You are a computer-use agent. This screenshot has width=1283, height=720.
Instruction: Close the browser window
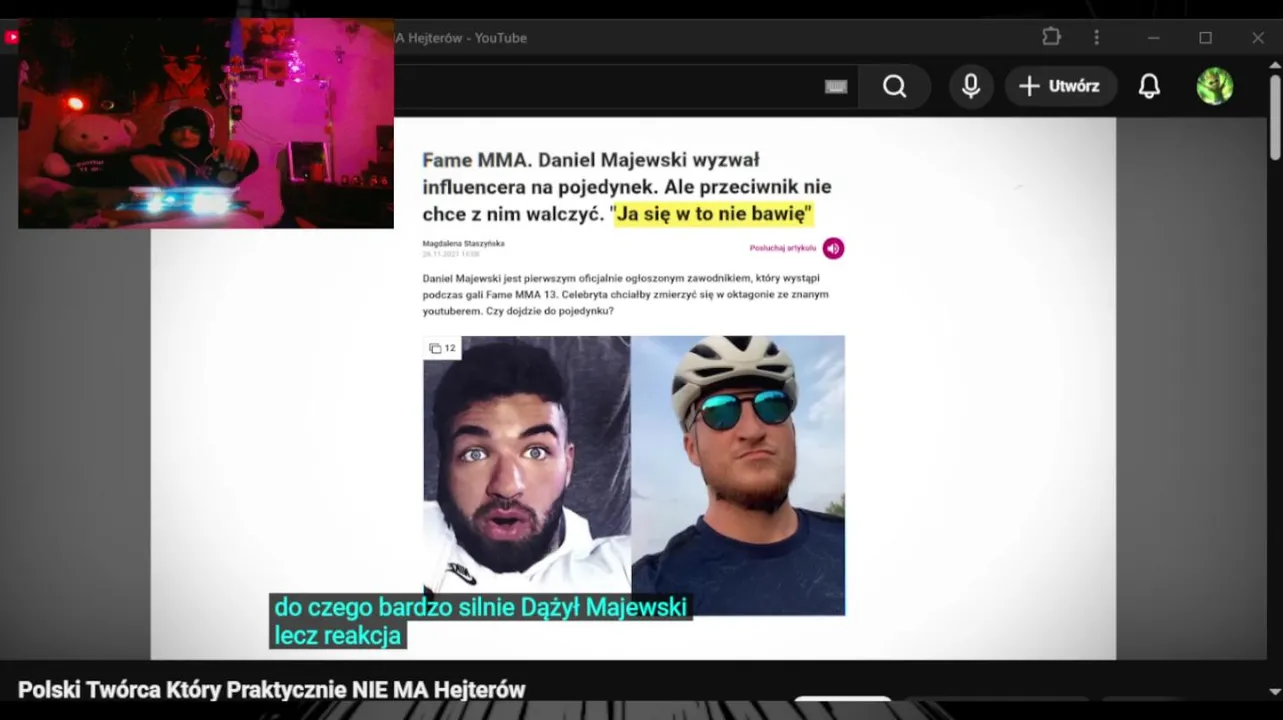pos(1257,38)
